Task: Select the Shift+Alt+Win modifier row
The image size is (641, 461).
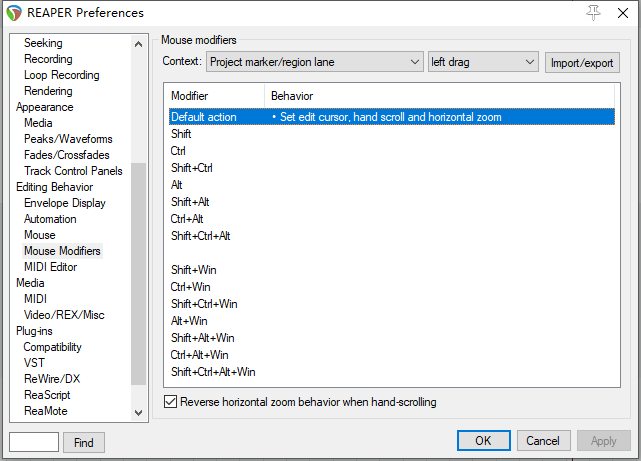Action: [392, 338]
